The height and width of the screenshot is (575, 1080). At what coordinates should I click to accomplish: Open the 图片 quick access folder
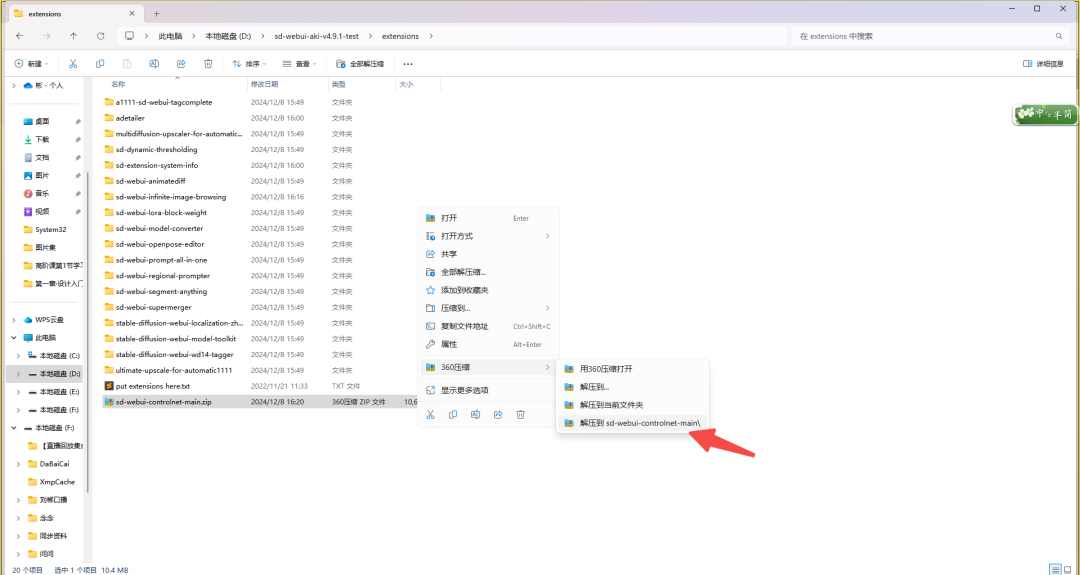[42, 176]
